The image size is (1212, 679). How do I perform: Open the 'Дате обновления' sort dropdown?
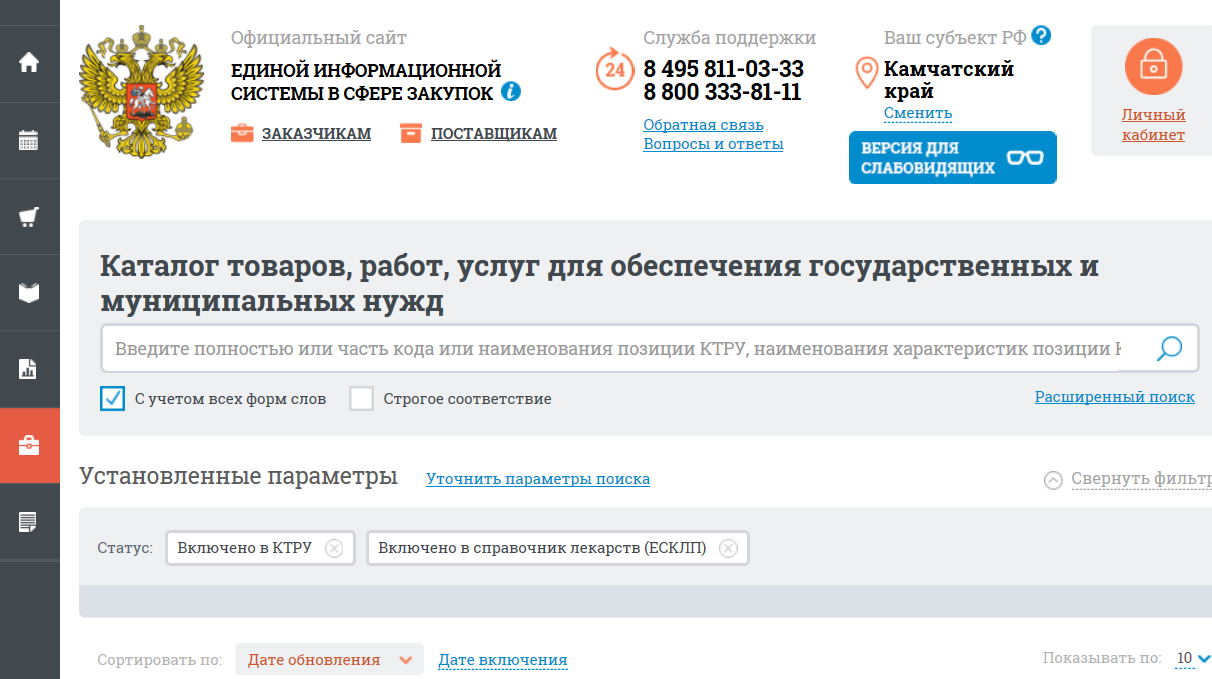[x=329, y=659]
